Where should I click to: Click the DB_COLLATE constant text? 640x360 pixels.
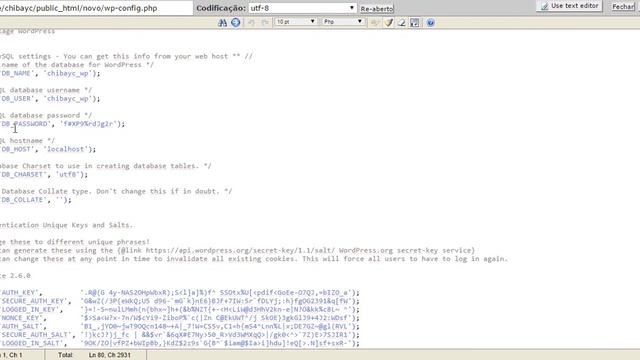point(22,200)
